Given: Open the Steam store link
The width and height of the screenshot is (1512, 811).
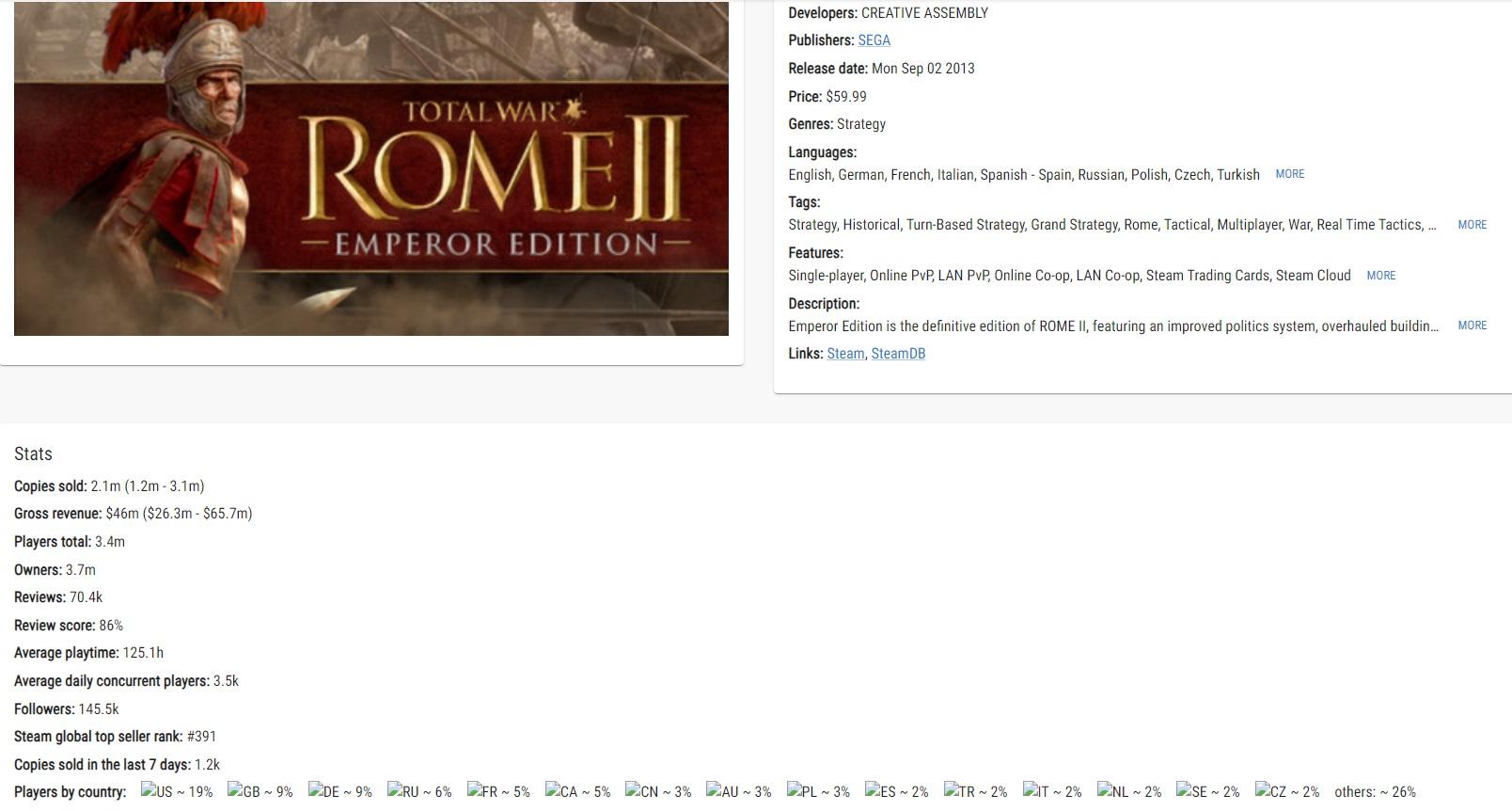Looking at the screenshot, I should click(845, 354).
